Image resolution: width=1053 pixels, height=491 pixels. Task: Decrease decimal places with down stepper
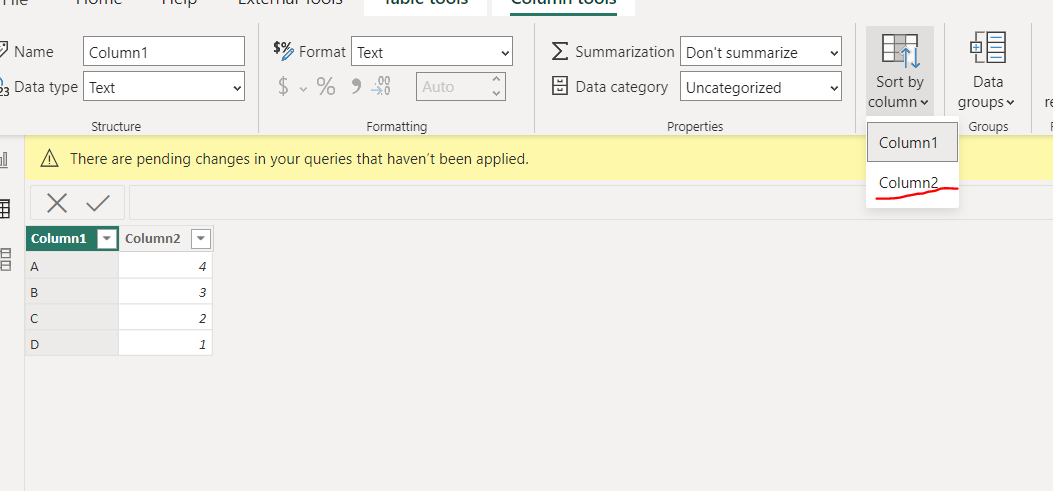tap(496, 94)
